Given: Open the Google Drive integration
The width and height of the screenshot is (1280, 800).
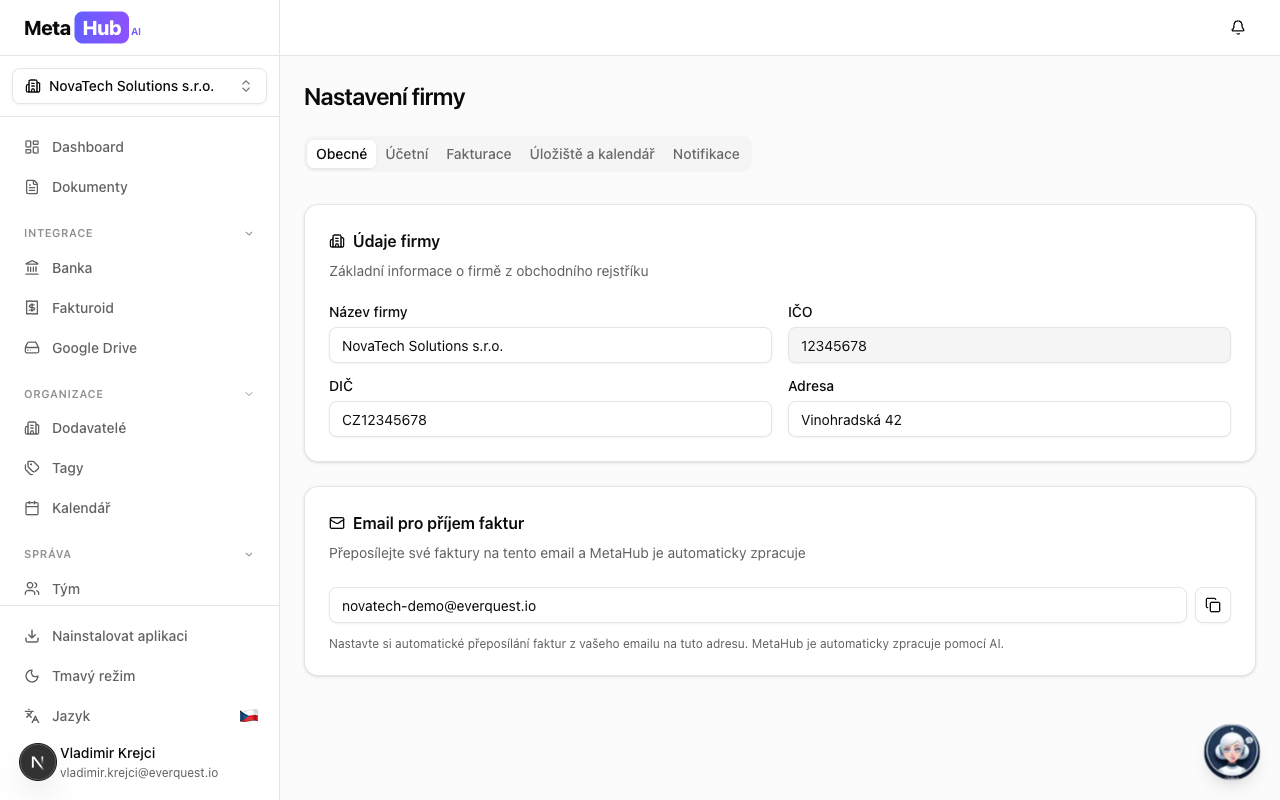Looking at the screenshot, I should [x=94, y=348].
